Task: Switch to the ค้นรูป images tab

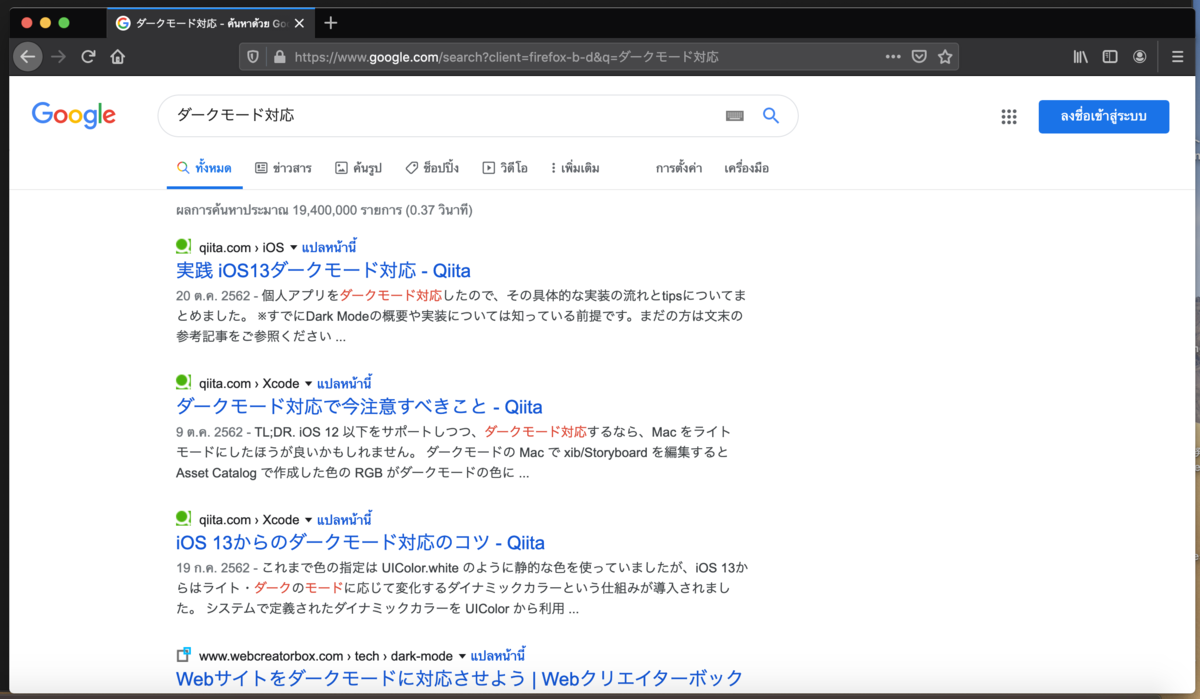Action: click(x=358, y=168)
